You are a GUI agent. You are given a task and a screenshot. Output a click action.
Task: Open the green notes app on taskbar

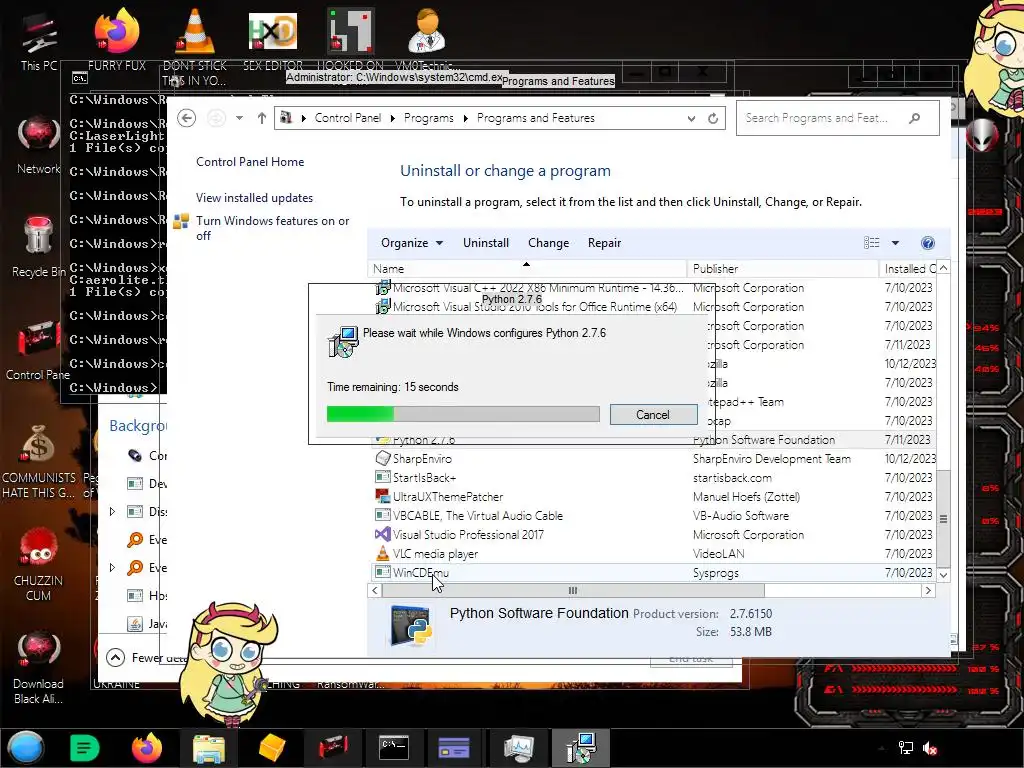[x=84, y=748]
